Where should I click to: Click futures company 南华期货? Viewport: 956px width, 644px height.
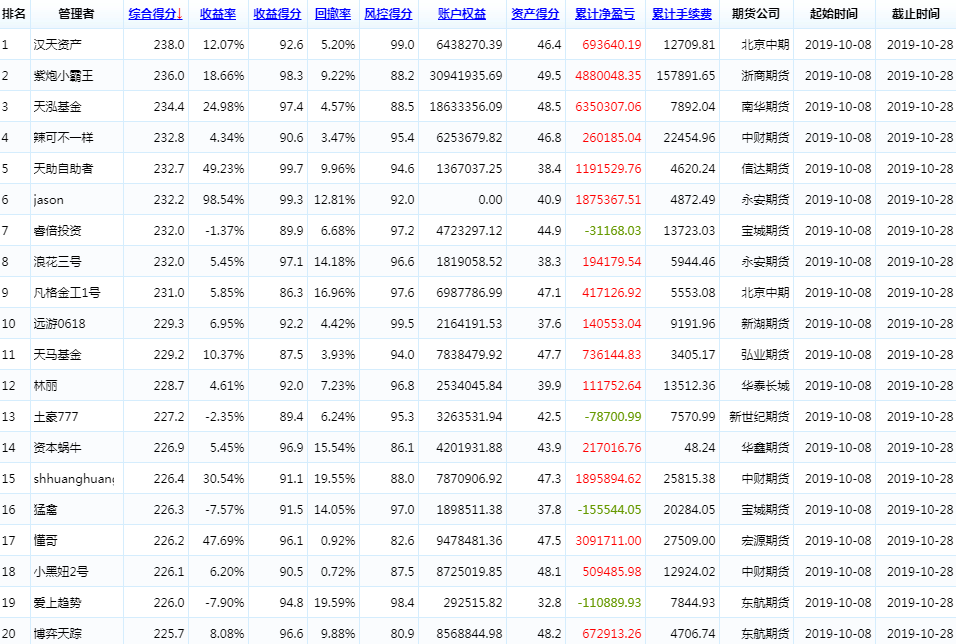pyautogui.click(x=765, y=107)
